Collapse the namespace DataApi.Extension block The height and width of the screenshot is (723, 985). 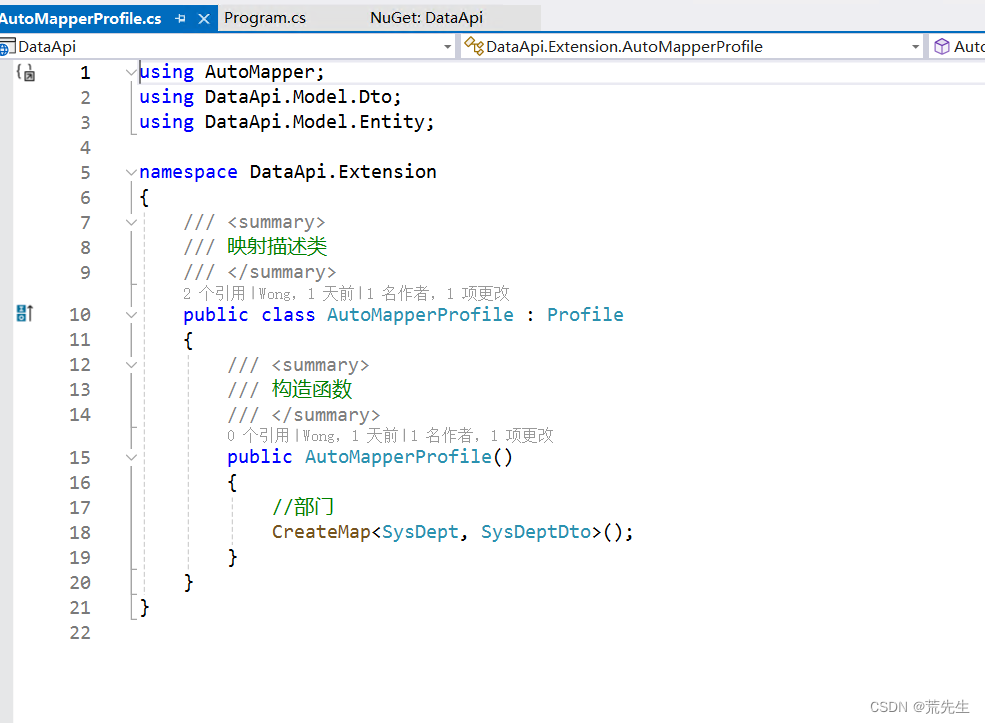click(x=131, y=172)
